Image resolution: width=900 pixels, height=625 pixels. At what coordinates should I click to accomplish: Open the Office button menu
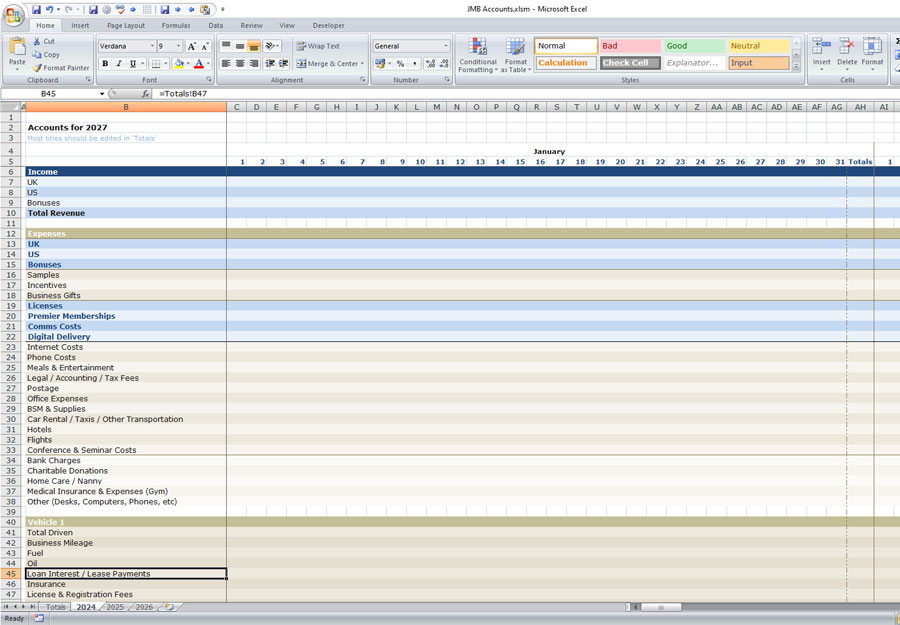coord(13,14)
